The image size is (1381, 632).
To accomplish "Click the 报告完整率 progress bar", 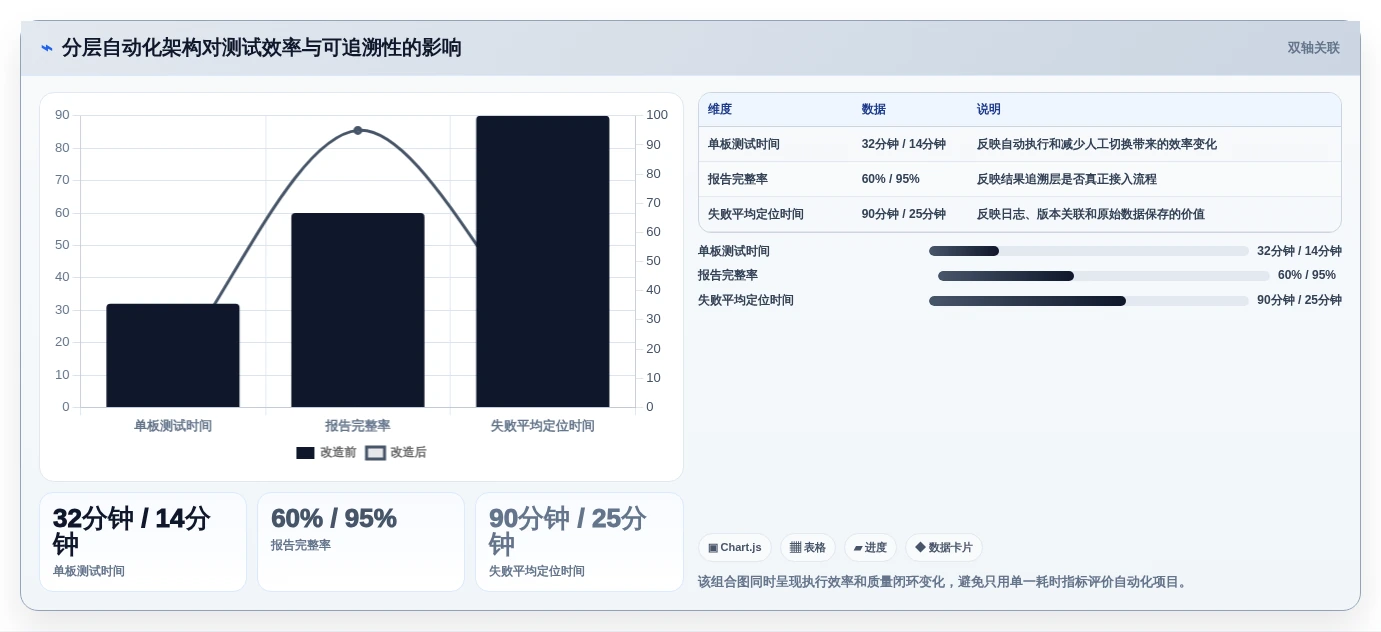I will (x=1104, y=276).
